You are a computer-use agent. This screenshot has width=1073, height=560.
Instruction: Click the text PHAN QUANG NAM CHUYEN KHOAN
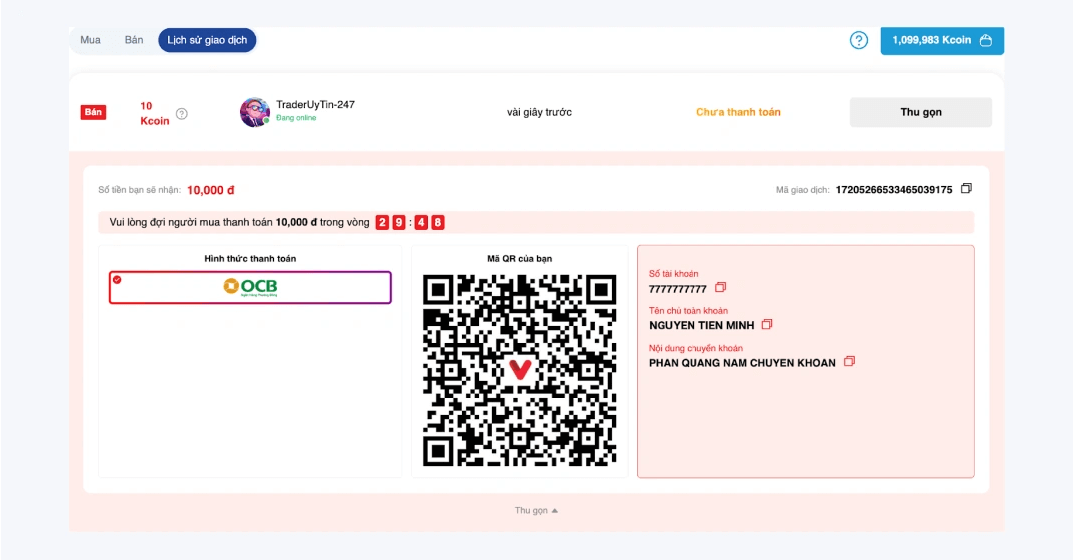coord(742,363)
